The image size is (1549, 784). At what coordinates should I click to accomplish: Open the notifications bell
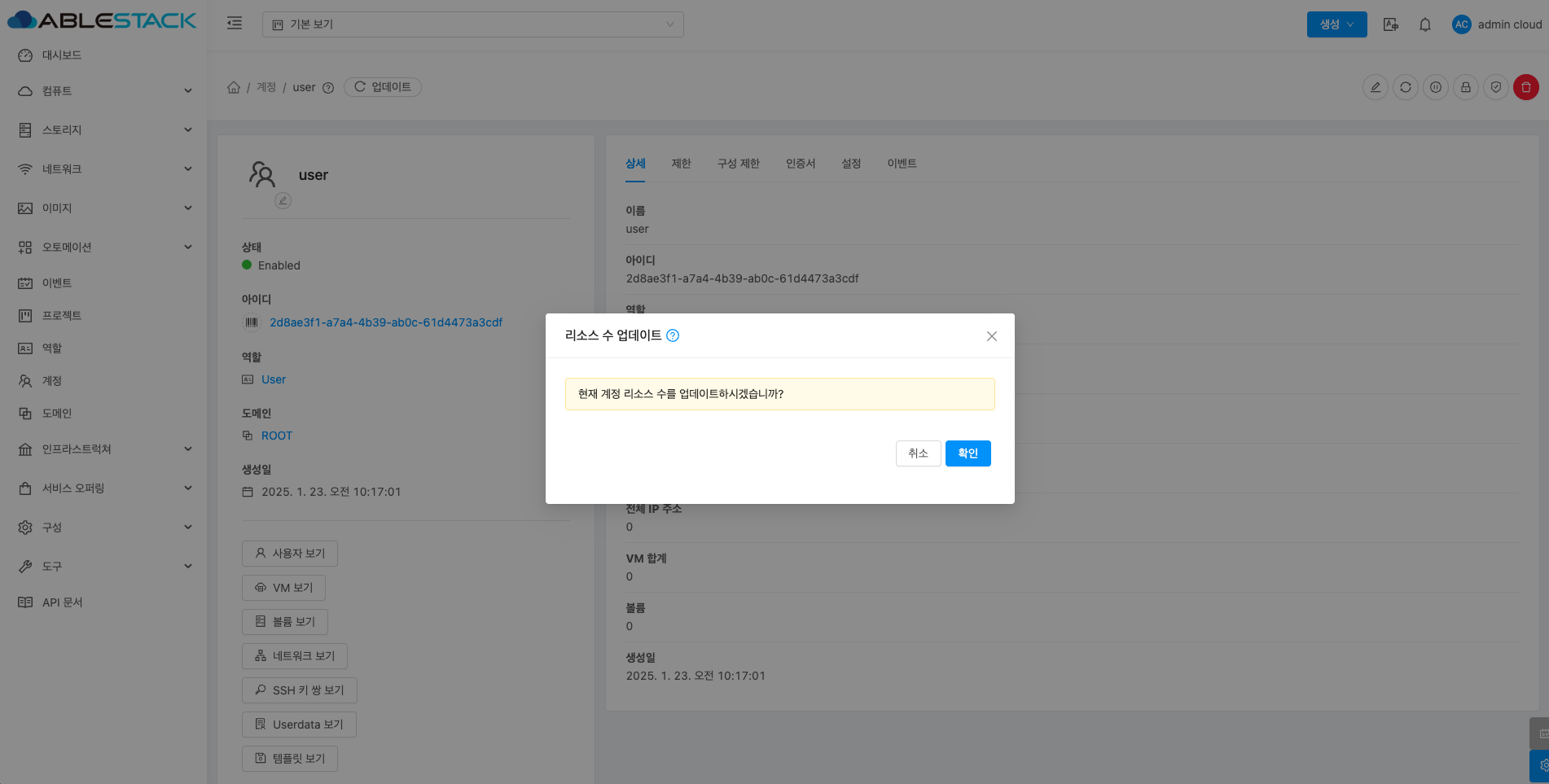point(1424,24)
